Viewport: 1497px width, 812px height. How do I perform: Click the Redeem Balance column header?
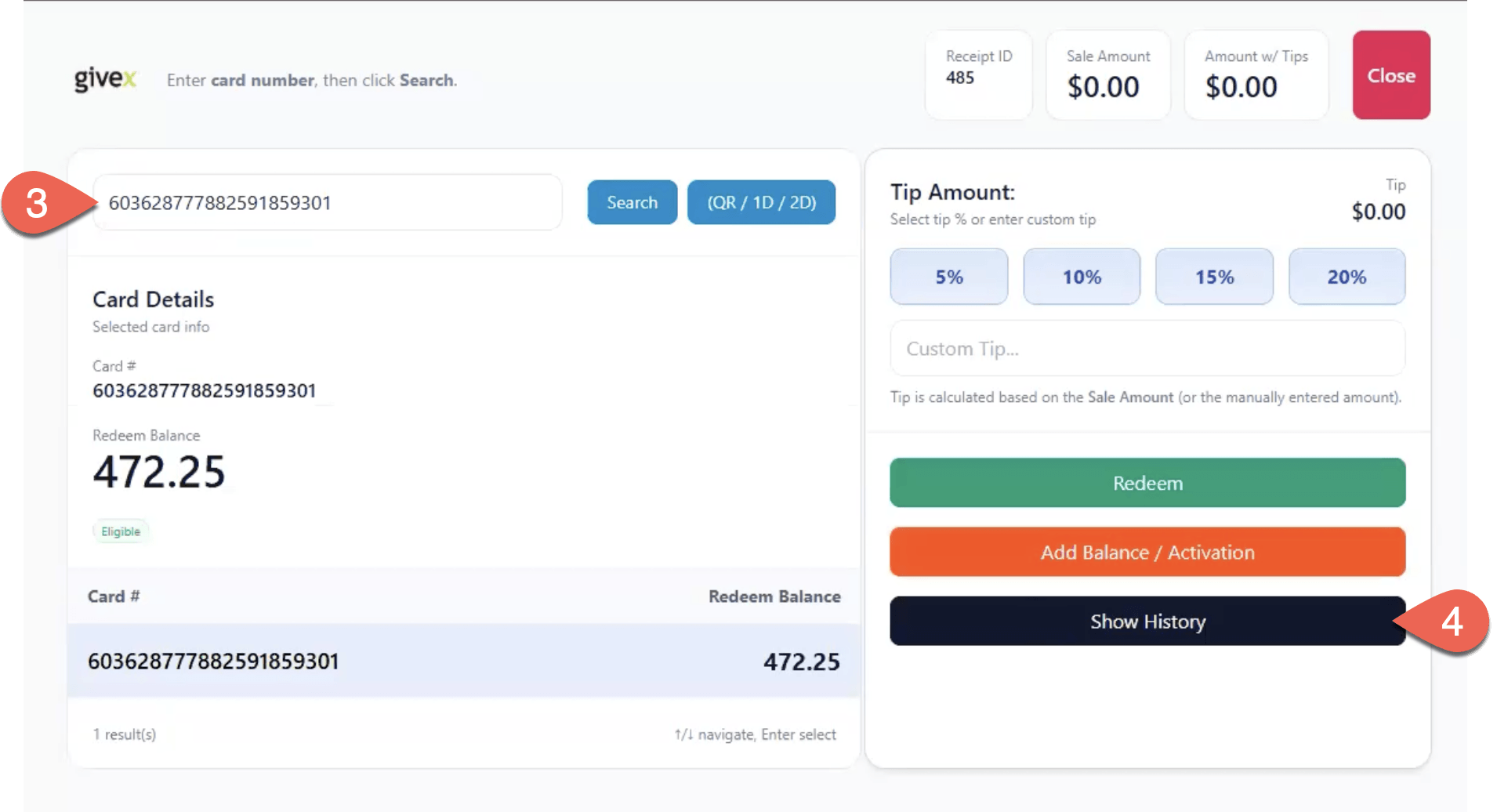pos(774,596)
